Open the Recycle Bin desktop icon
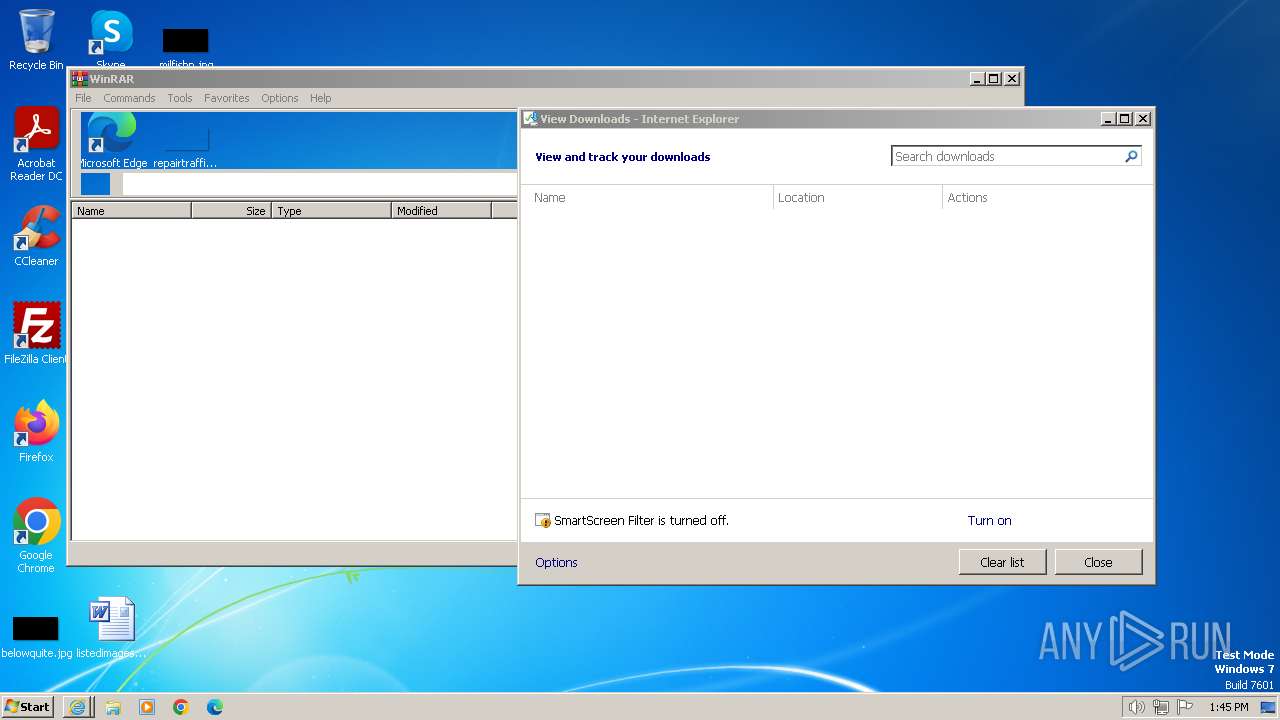The height and width of the screenshot is (720, 1280). coord(36,40)
